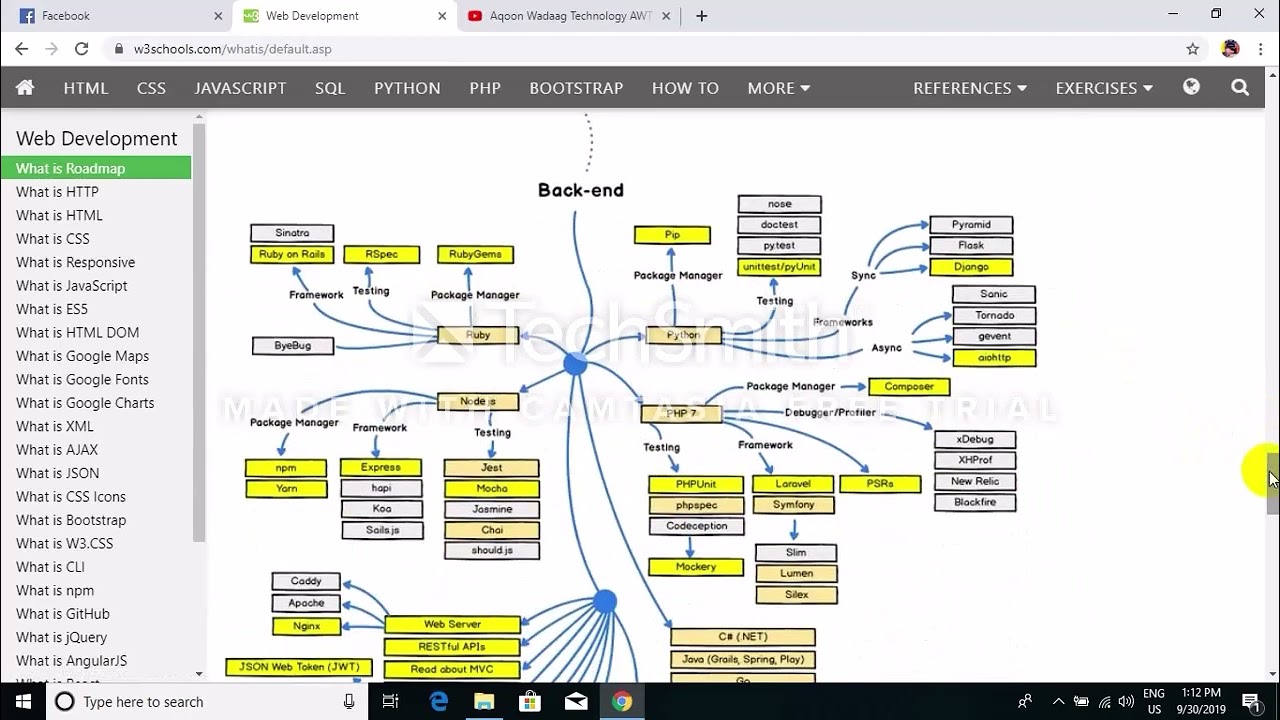Open the Chrome profile avatar
This screenshot has height=720, width=1280.
1230,49
